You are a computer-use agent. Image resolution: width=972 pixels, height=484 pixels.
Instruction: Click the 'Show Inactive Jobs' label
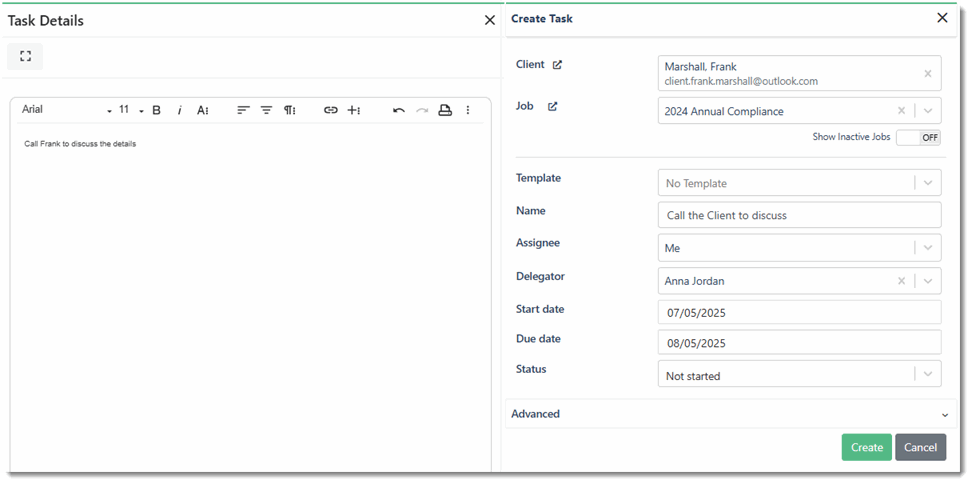coord(851,137)
